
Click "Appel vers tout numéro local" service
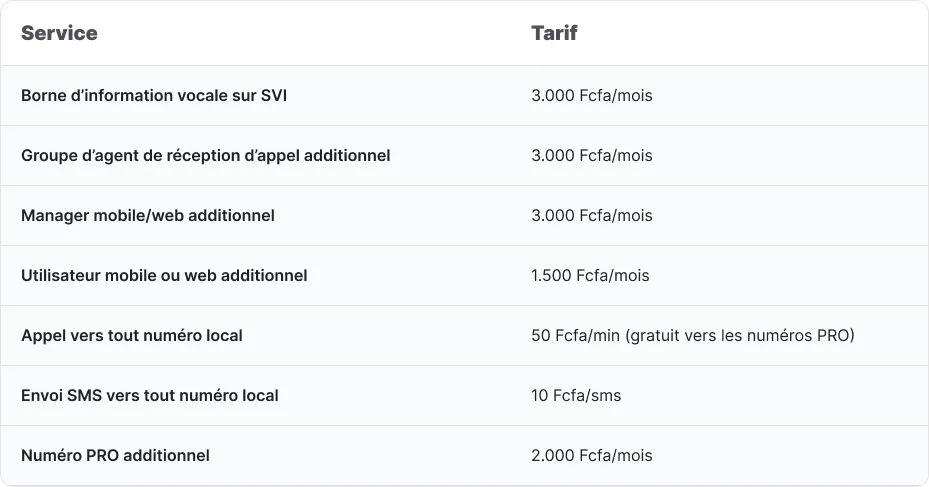pos(131,336)
